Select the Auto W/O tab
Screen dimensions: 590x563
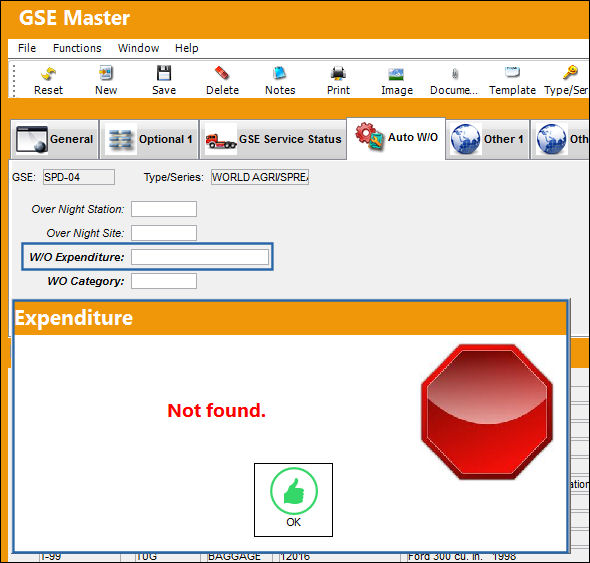click(396, 138)
